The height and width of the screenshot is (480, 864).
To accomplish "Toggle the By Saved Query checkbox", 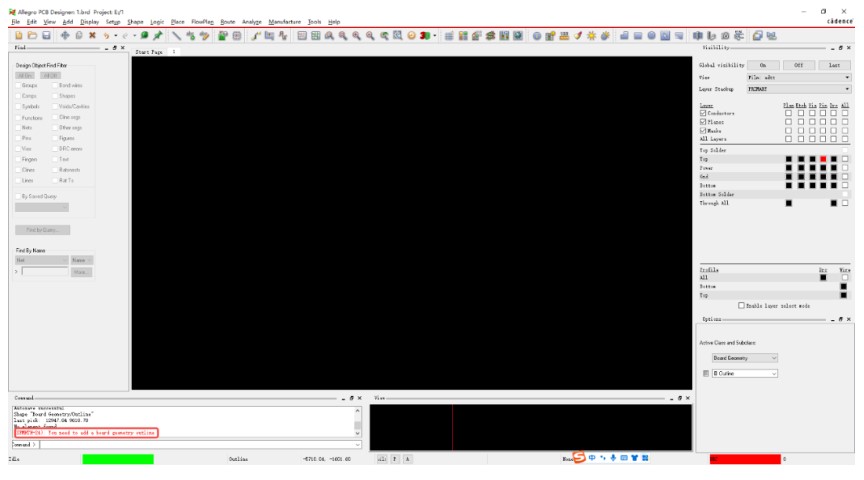I will (x=18, y=196).
